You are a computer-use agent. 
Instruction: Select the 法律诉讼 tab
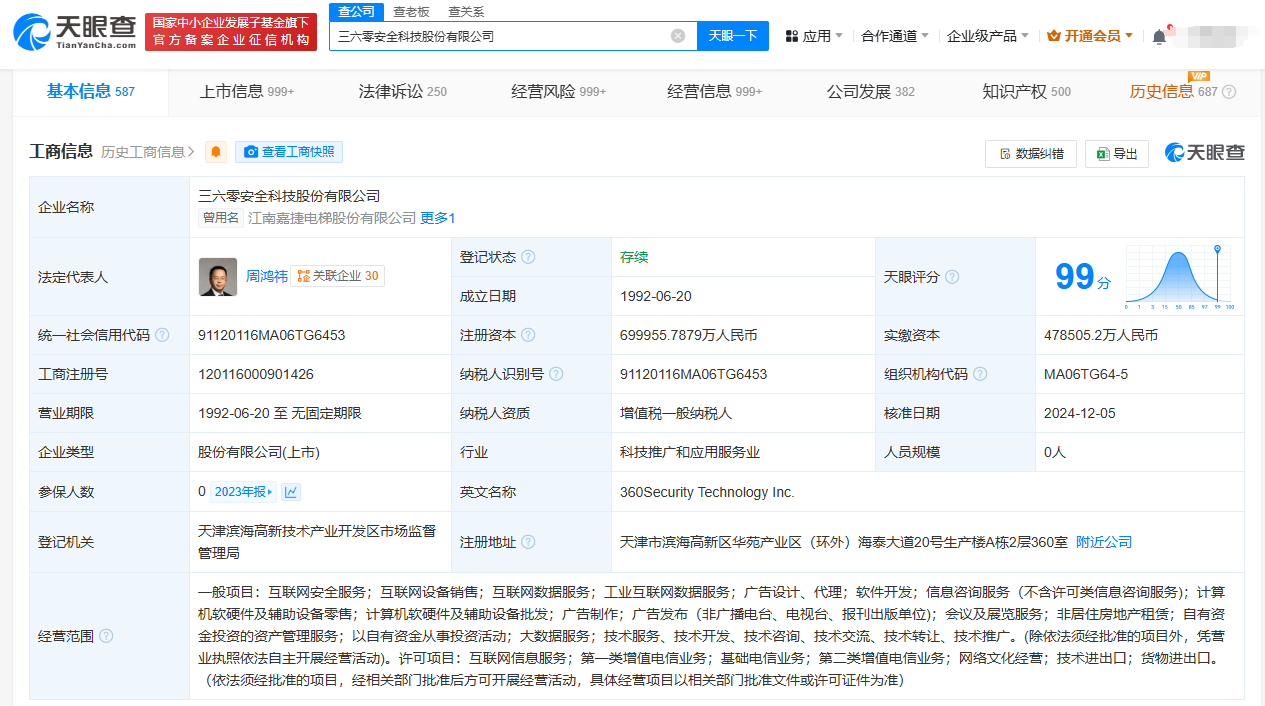point(403,91)
